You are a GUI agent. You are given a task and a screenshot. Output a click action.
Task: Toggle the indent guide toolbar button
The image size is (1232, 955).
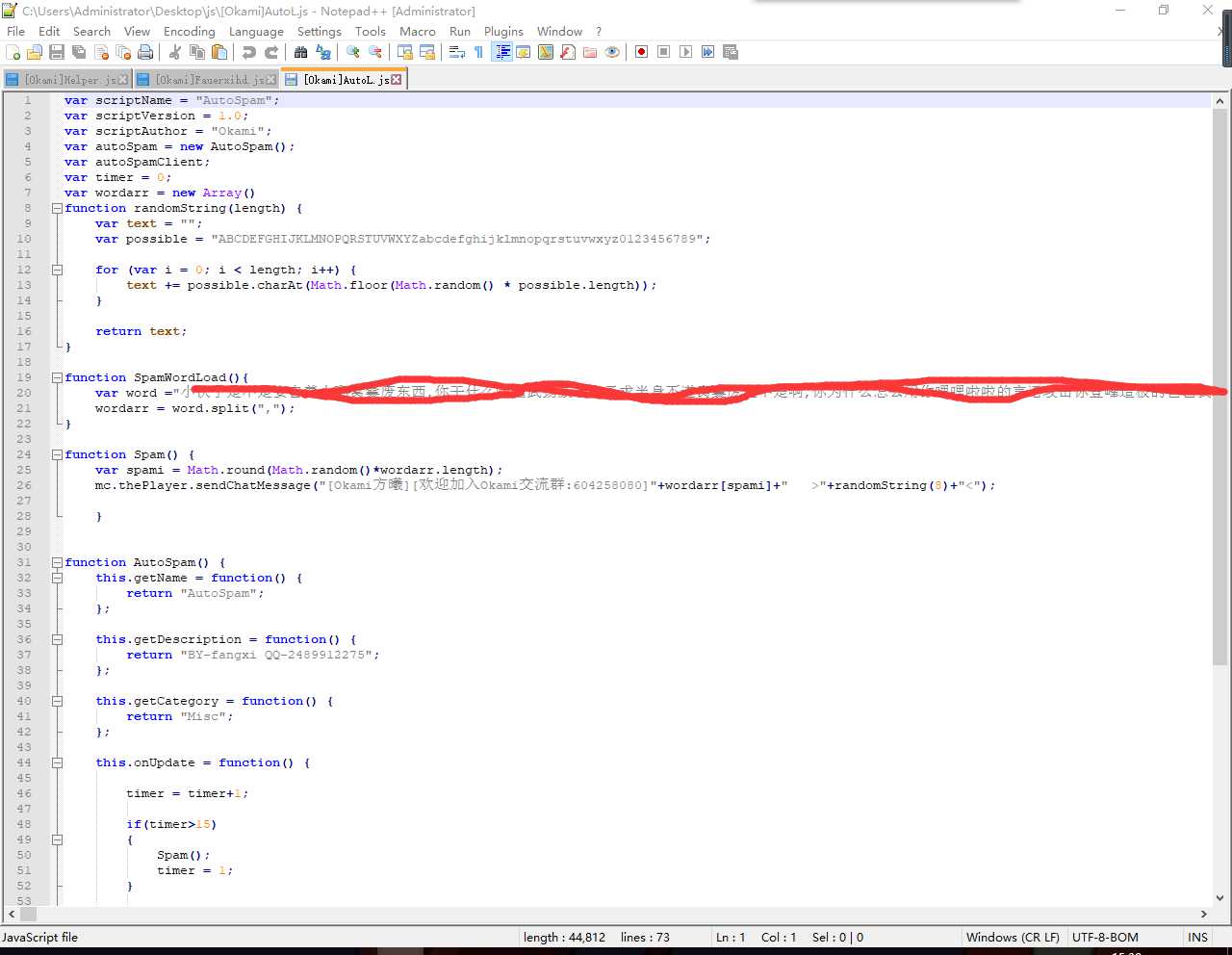pos(501,52)
